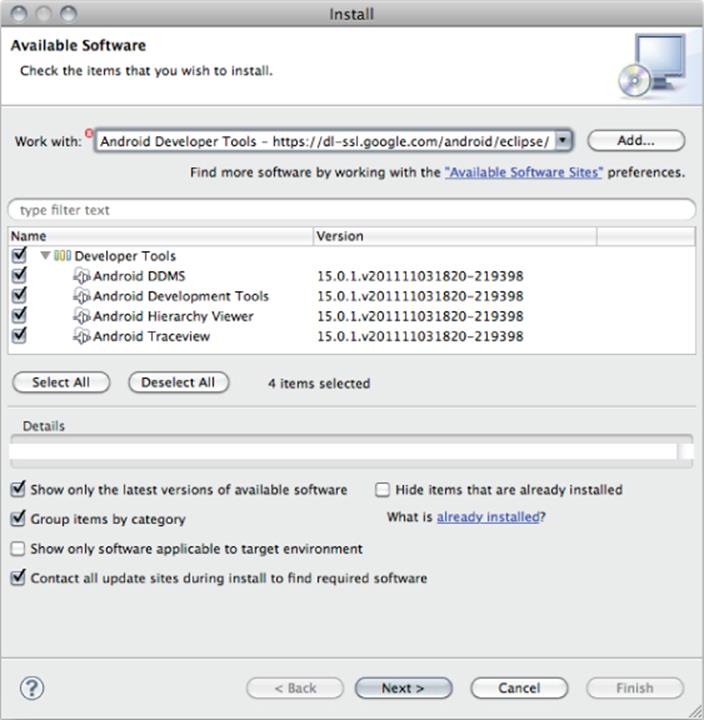Click the type filter text field

click(x=352, y=210)
